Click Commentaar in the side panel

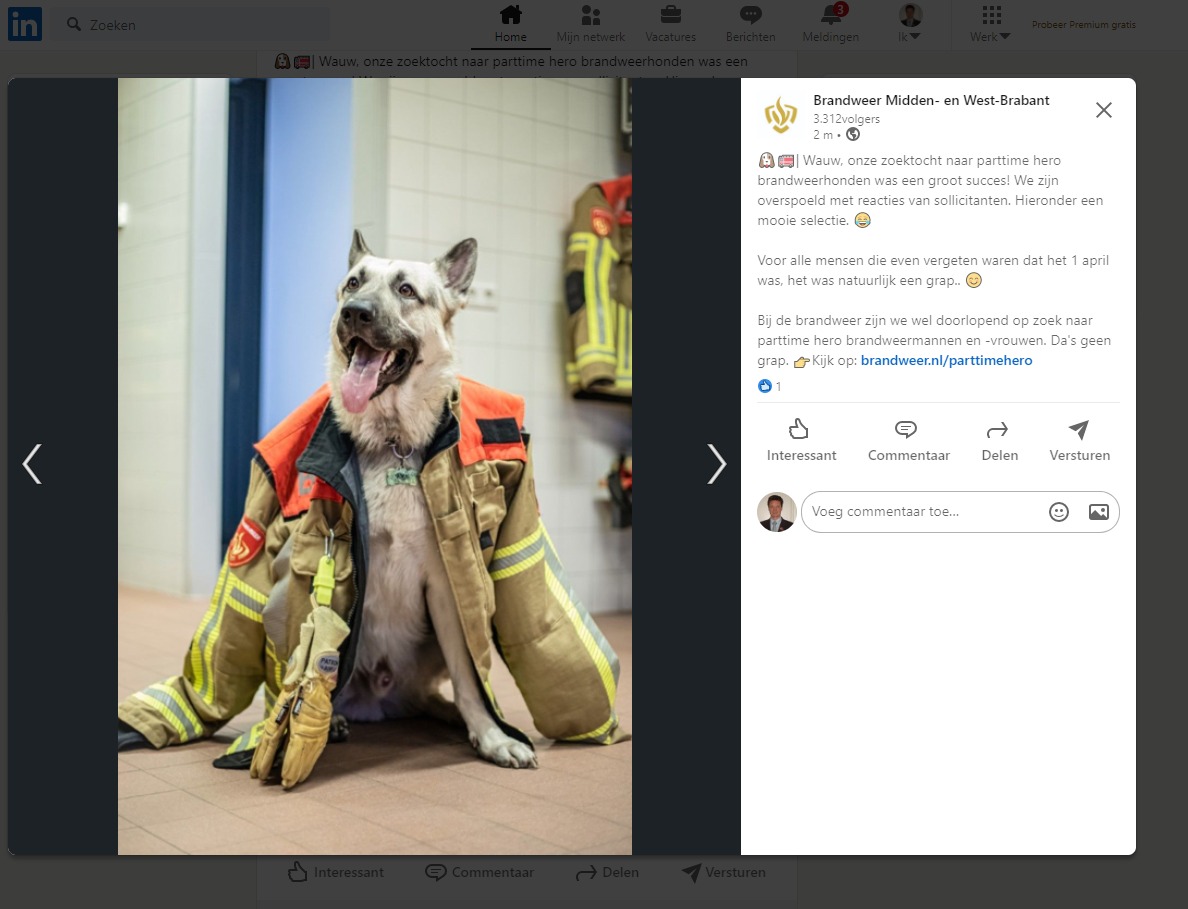[908, 440]
